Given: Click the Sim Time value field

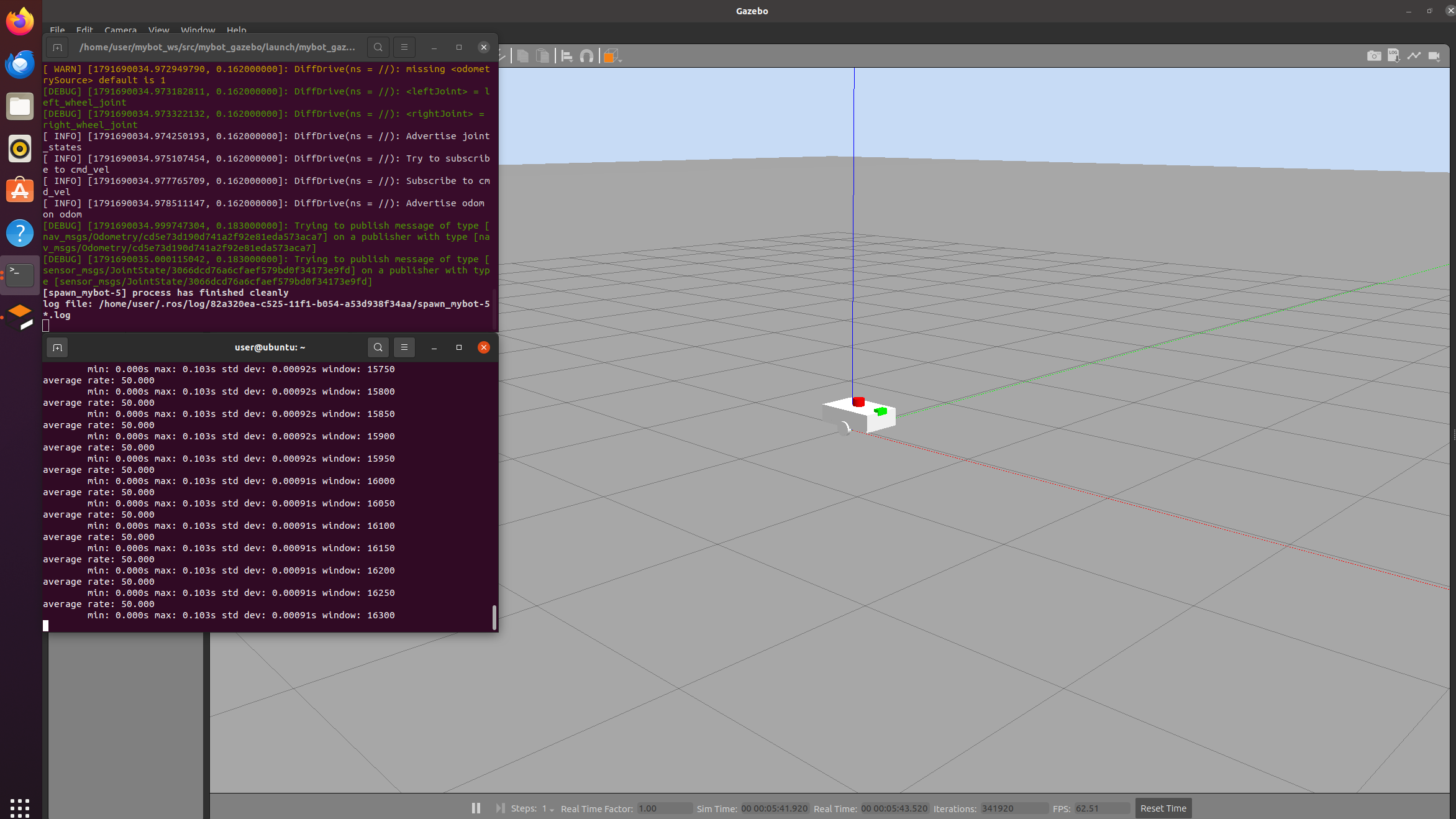Looking at the screenshot, I should pos(774,808).
